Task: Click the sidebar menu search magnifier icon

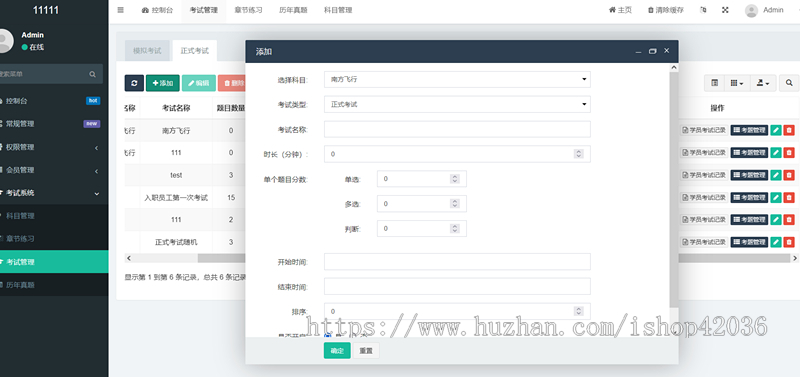Action: point(92,74)
